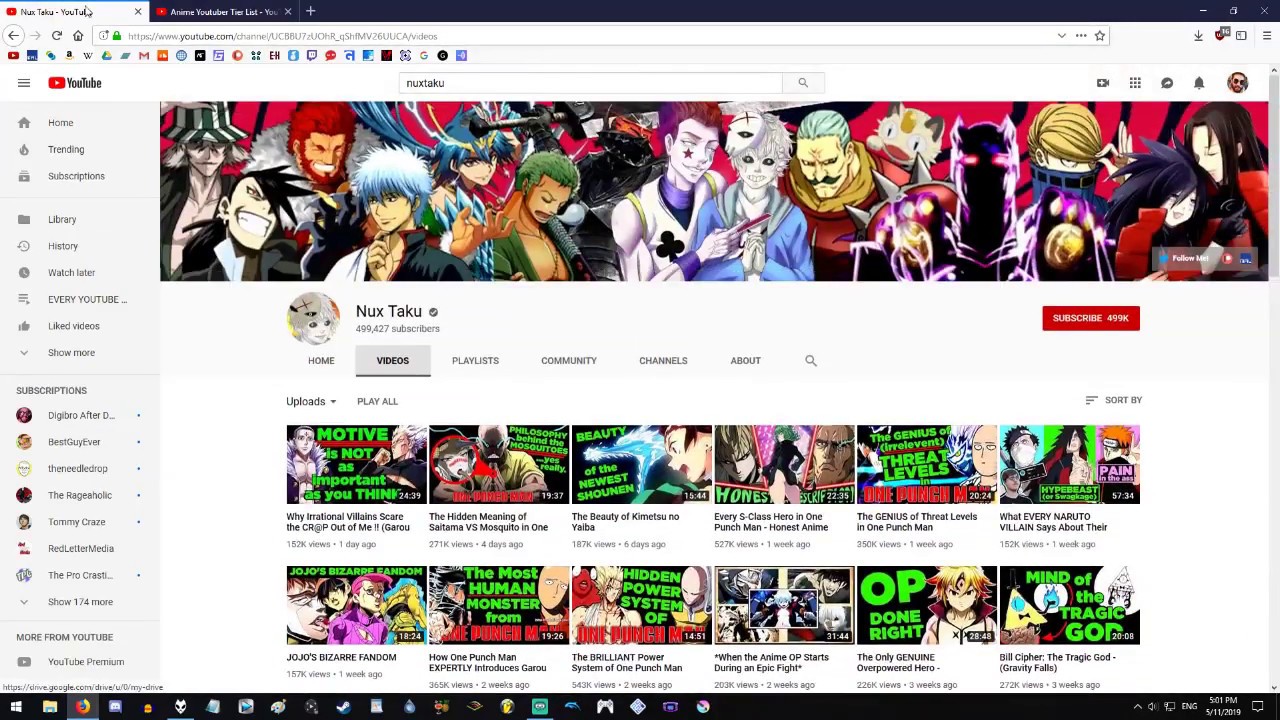Open the Beauty of Kimetsu no Yaiba thumbnail
This screenshot has height=720, width=1280.
pos(641,464)
